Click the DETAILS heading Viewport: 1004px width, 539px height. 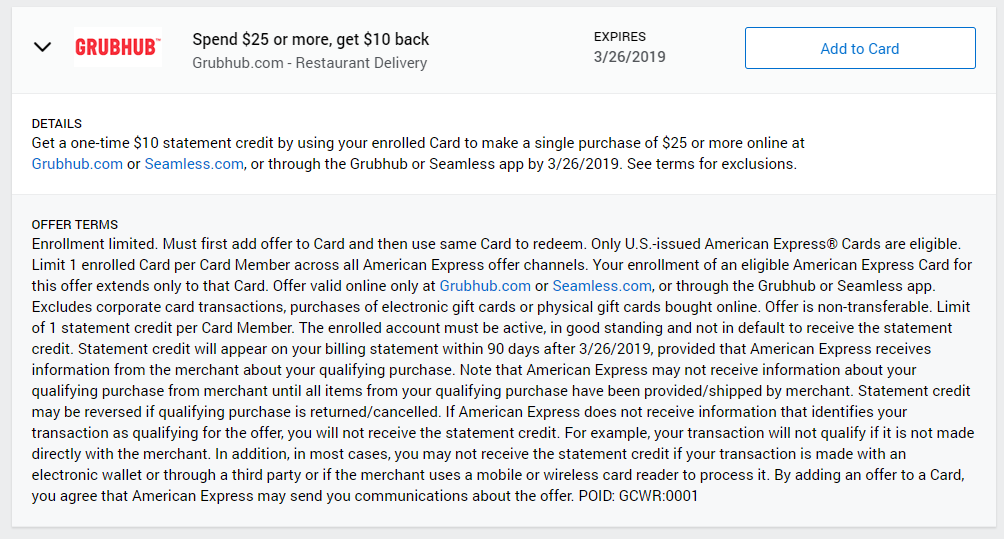pyautogui.click(x=57, y=124)
